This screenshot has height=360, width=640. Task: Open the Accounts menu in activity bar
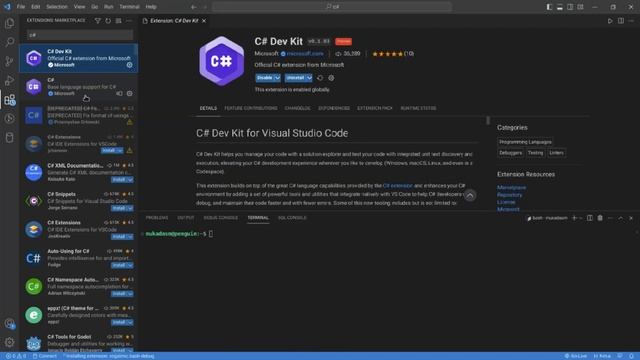[x=9, y=323]
